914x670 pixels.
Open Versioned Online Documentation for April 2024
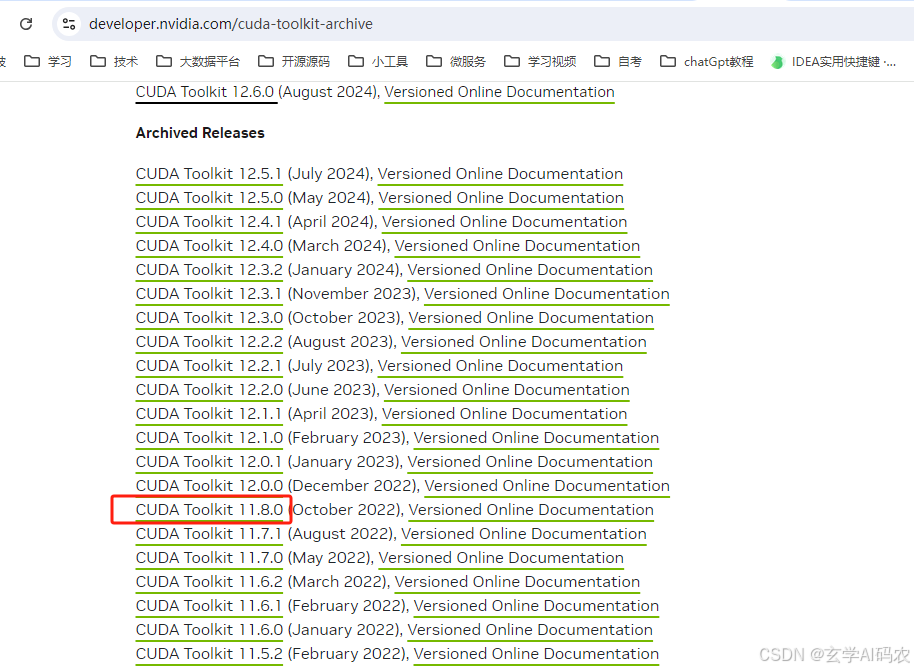[505, 222]
